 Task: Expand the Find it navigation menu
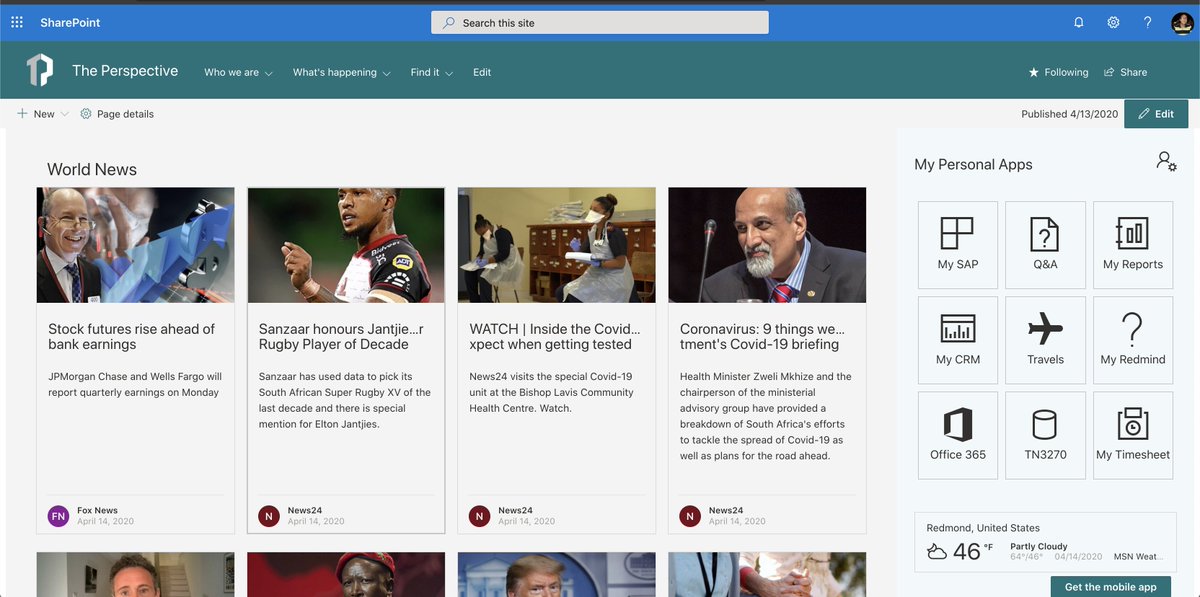click(x=430, y=72)
